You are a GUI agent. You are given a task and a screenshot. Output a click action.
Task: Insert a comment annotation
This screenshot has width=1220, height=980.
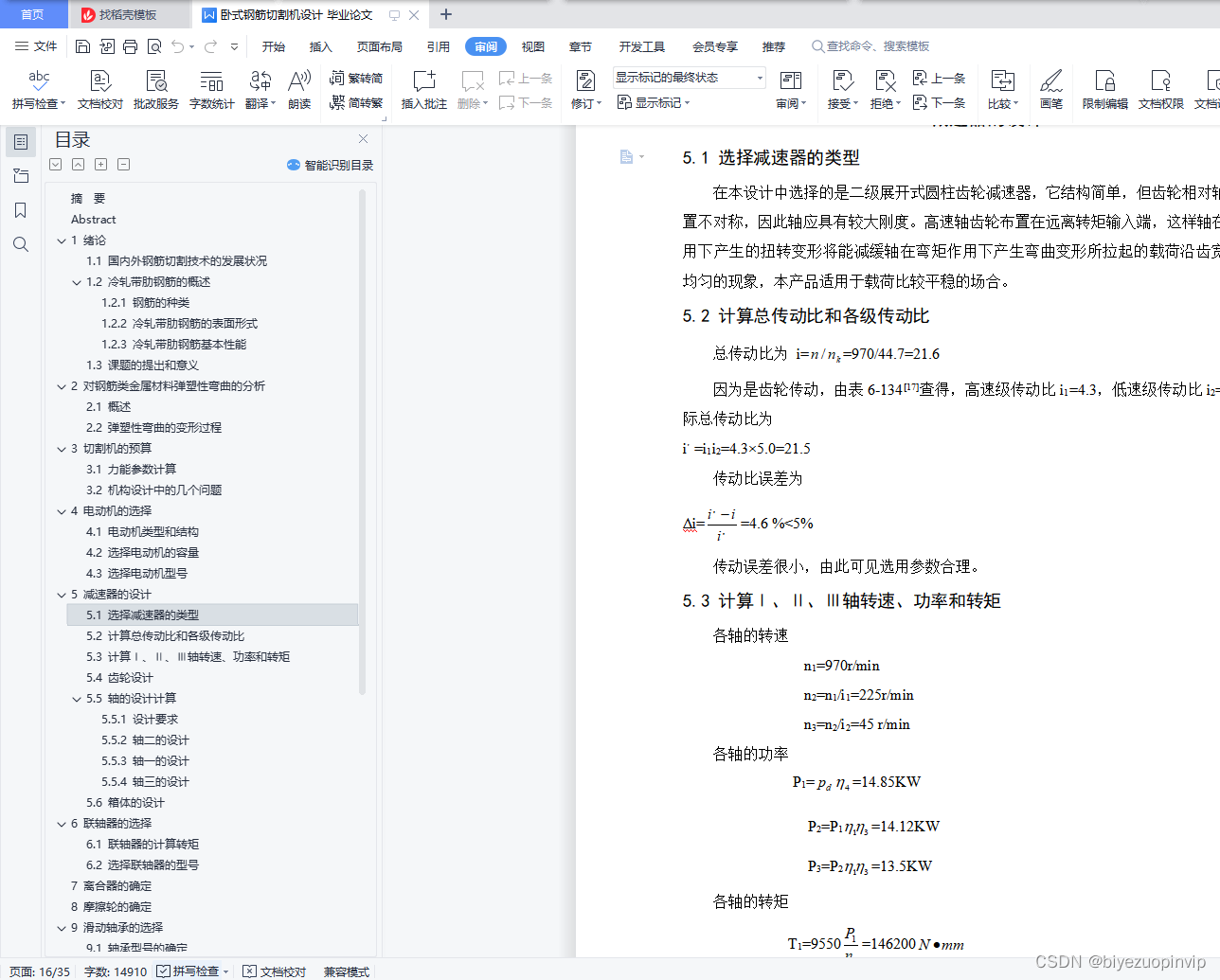click(423, 89)
